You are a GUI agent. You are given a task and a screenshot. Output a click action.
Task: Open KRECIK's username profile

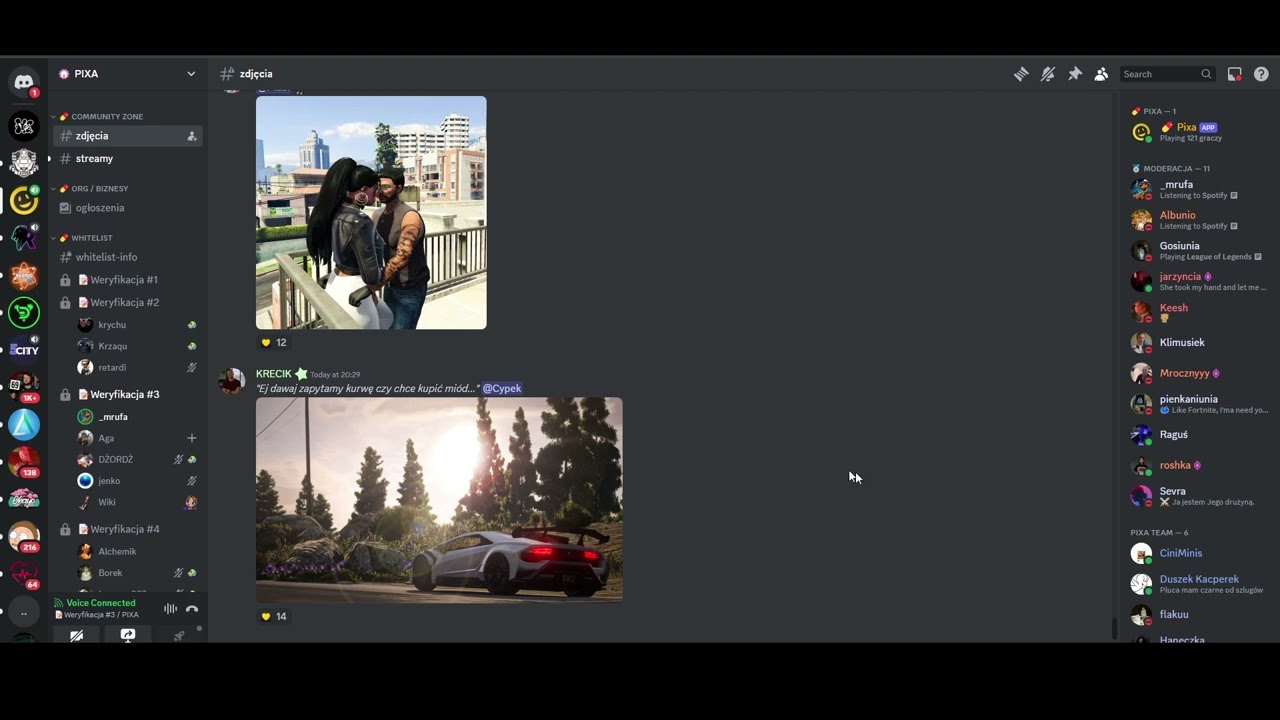point(273,374)
